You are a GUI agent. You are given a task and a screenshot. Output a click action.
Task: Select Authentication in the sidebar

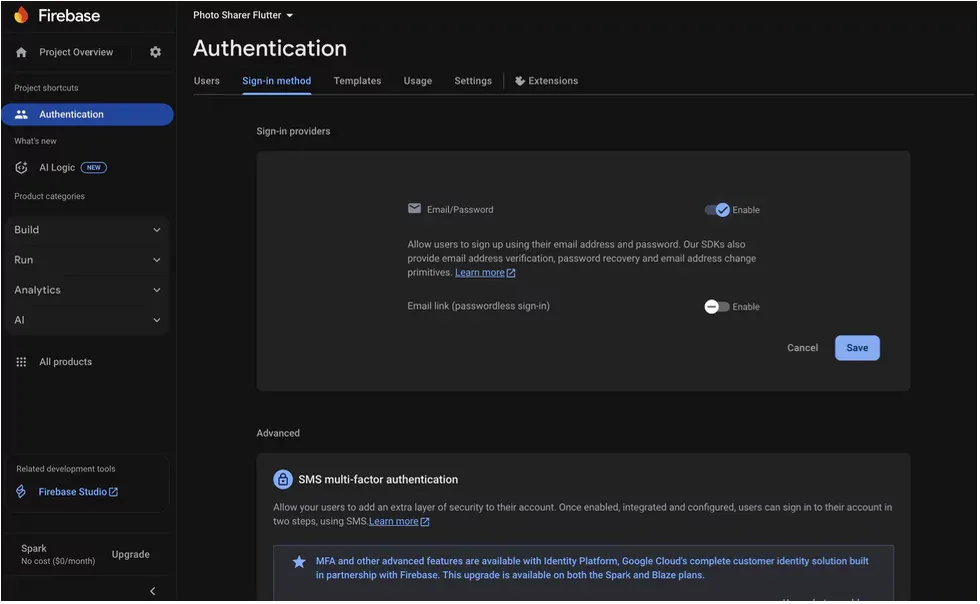tap(88, 114)
